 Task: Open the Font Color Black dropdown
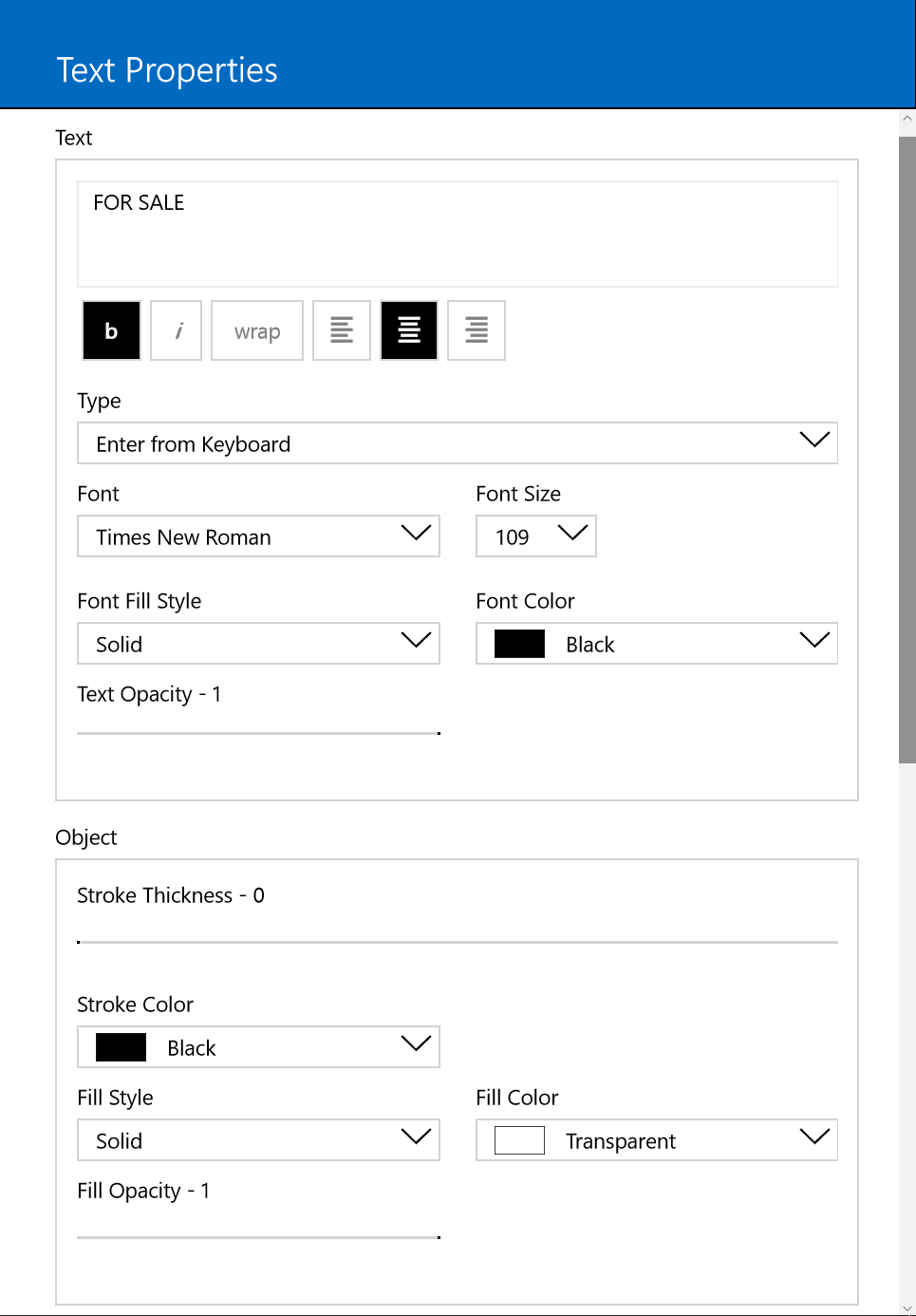tap(657, 644)
